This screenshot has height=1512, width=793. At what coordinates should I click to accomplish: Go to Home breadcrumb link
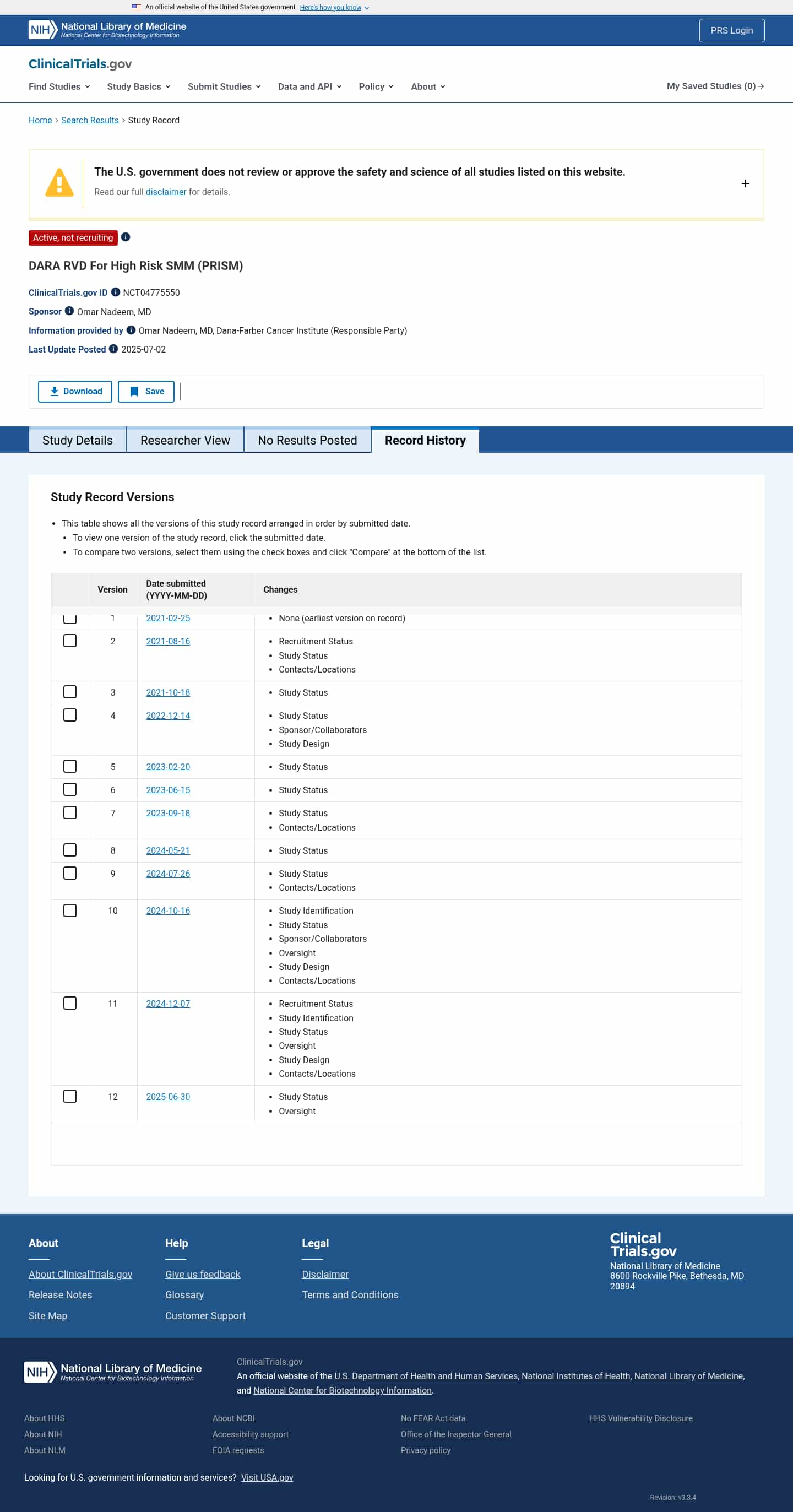(40, 120)
